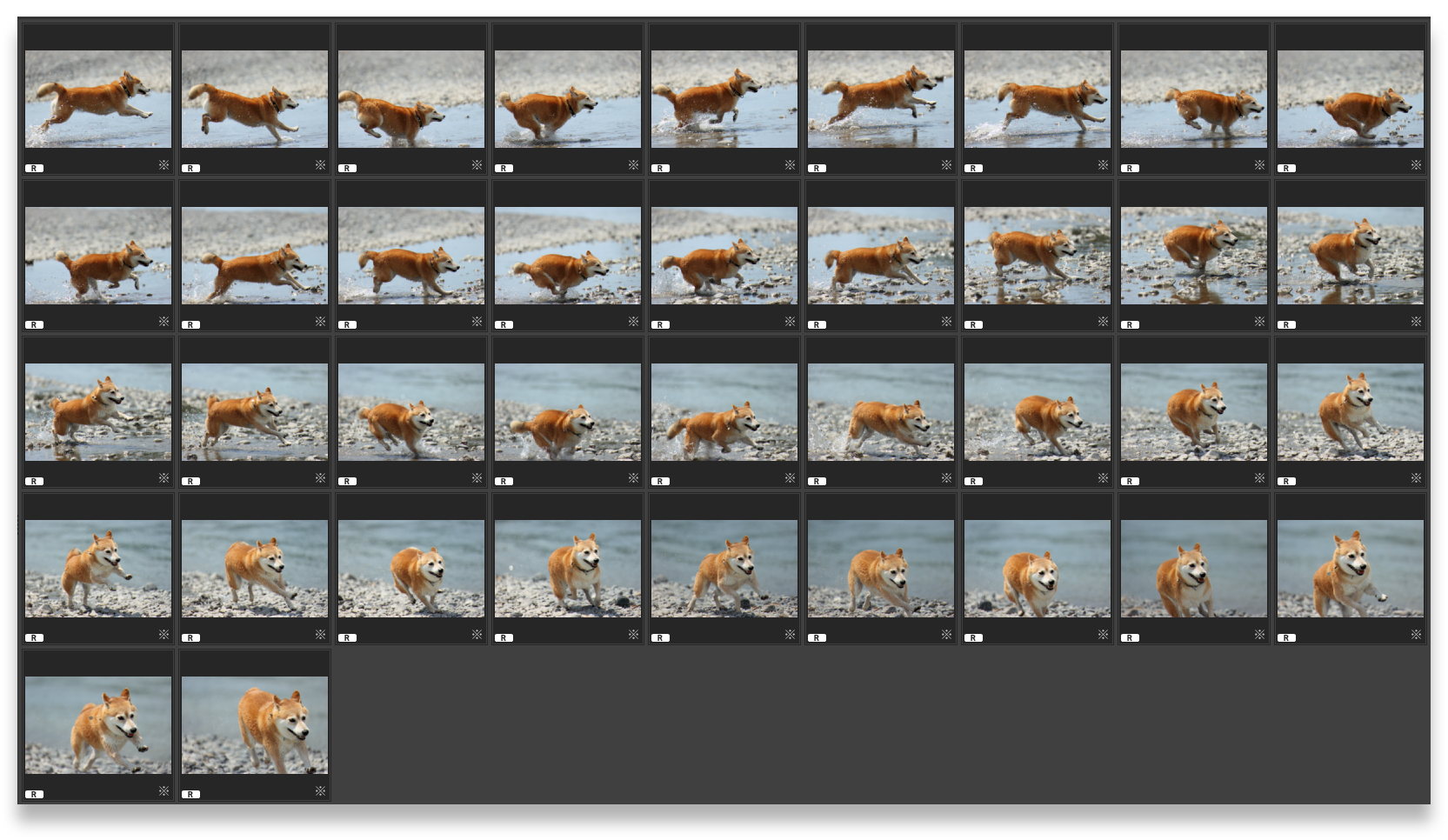Viewport: 1448px width, 840px height.
Task: Select the second dog photo in row four
Action: coord(255,569)
